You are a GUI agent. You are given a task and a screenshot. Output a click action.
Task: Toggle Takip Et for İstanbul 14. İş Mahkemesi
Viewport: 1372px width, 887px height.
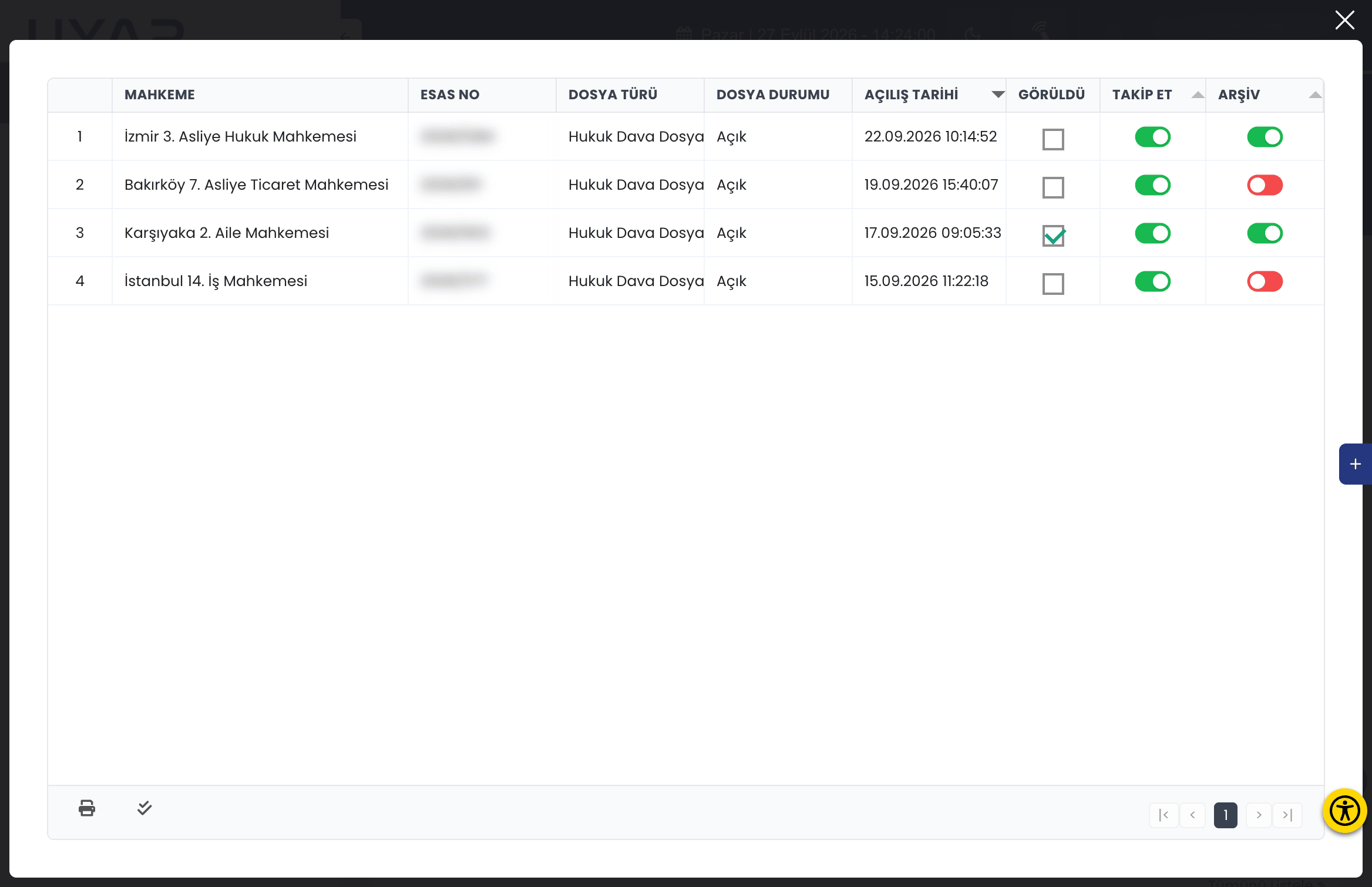pyautogui.click(x=1152, y=281)
